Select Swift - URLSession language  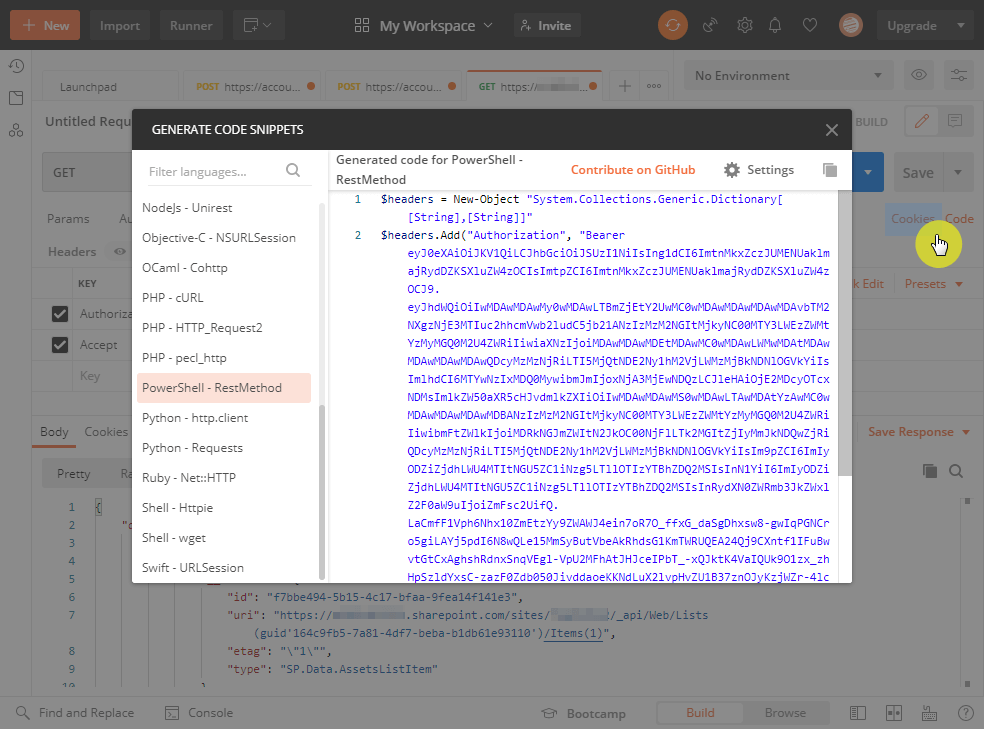pyautogui.click(x=223, y=568)
